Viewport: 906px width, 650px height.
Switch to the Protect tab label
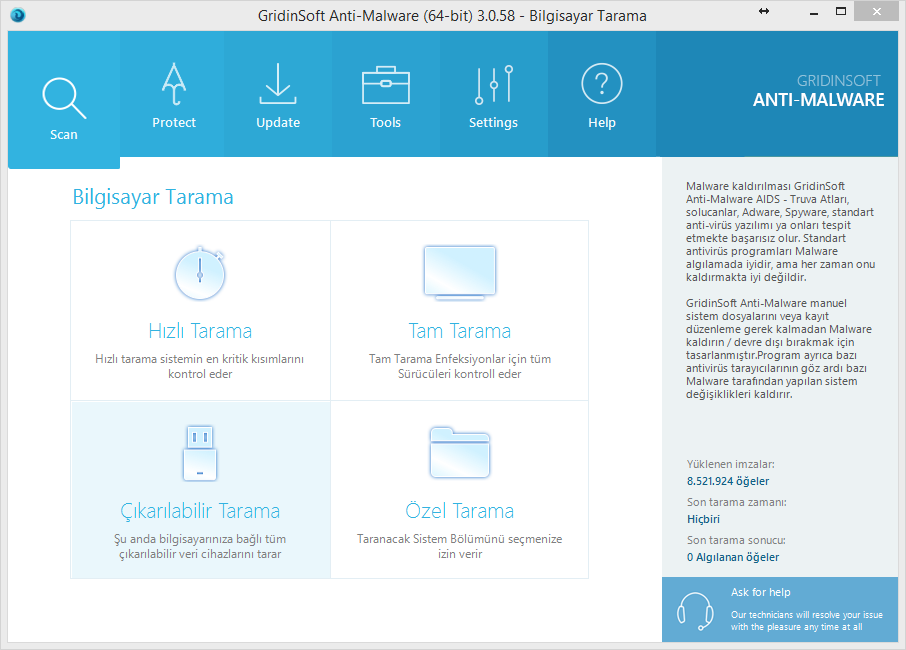point(174,122)
